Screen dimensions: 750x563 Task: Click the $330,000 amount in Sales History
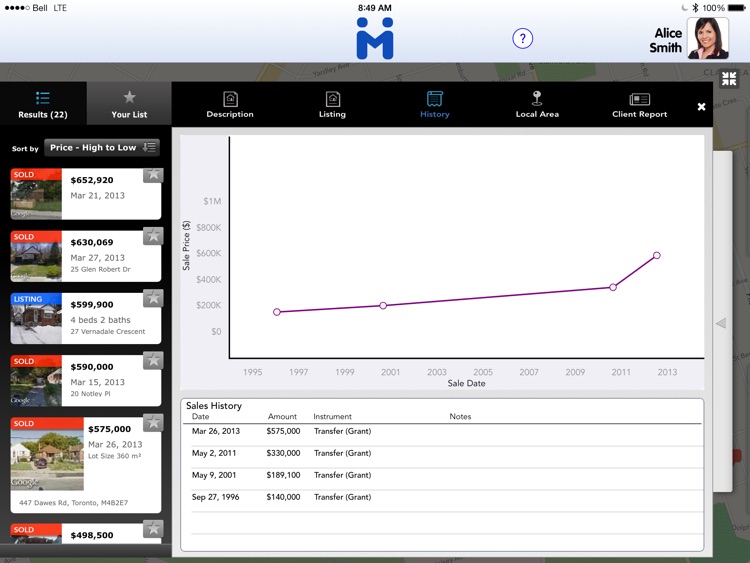(283, 453)
